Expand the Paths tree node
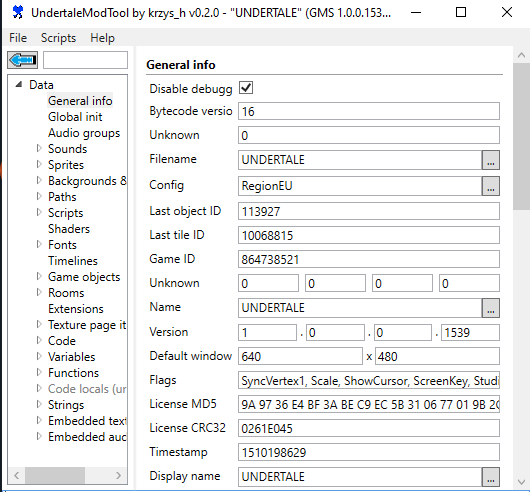 pos(39,196)
